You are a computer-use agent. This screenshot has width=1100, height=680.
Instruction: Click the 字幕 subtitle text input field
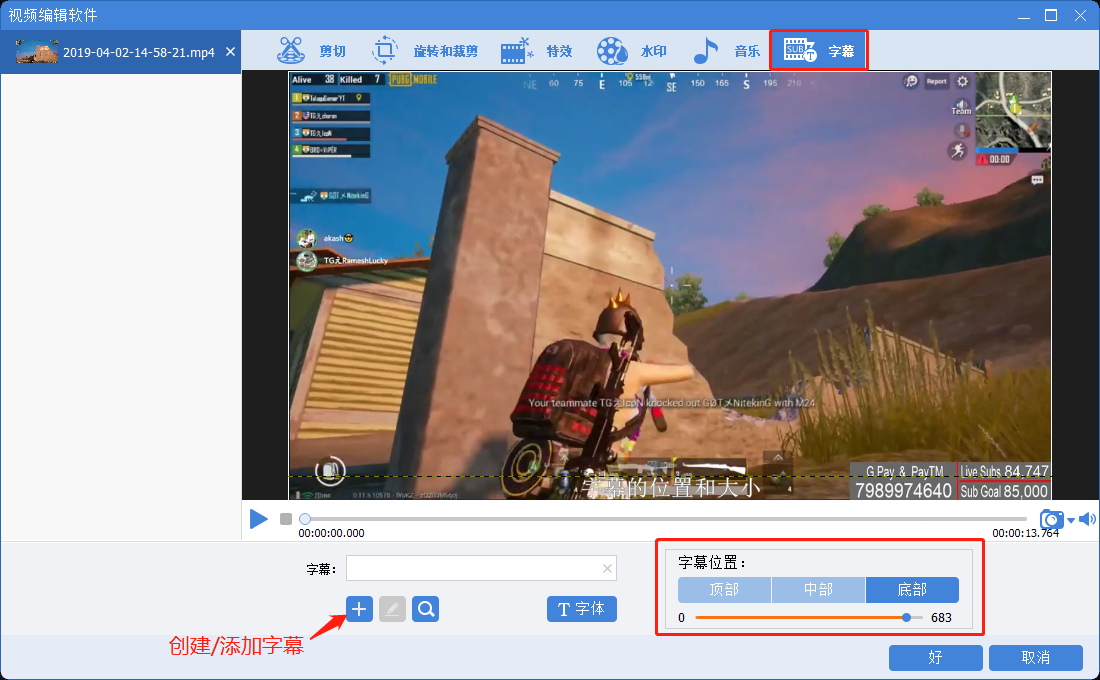[481, 568]
